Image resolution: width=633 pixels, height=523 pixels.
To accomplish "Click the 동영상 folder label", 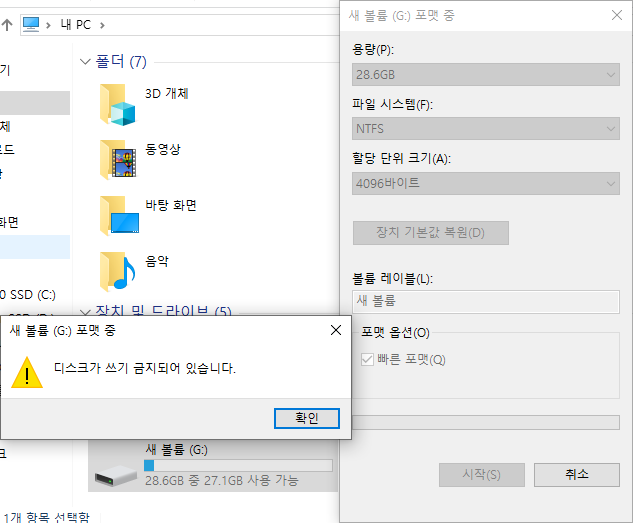I will point(163,149).
